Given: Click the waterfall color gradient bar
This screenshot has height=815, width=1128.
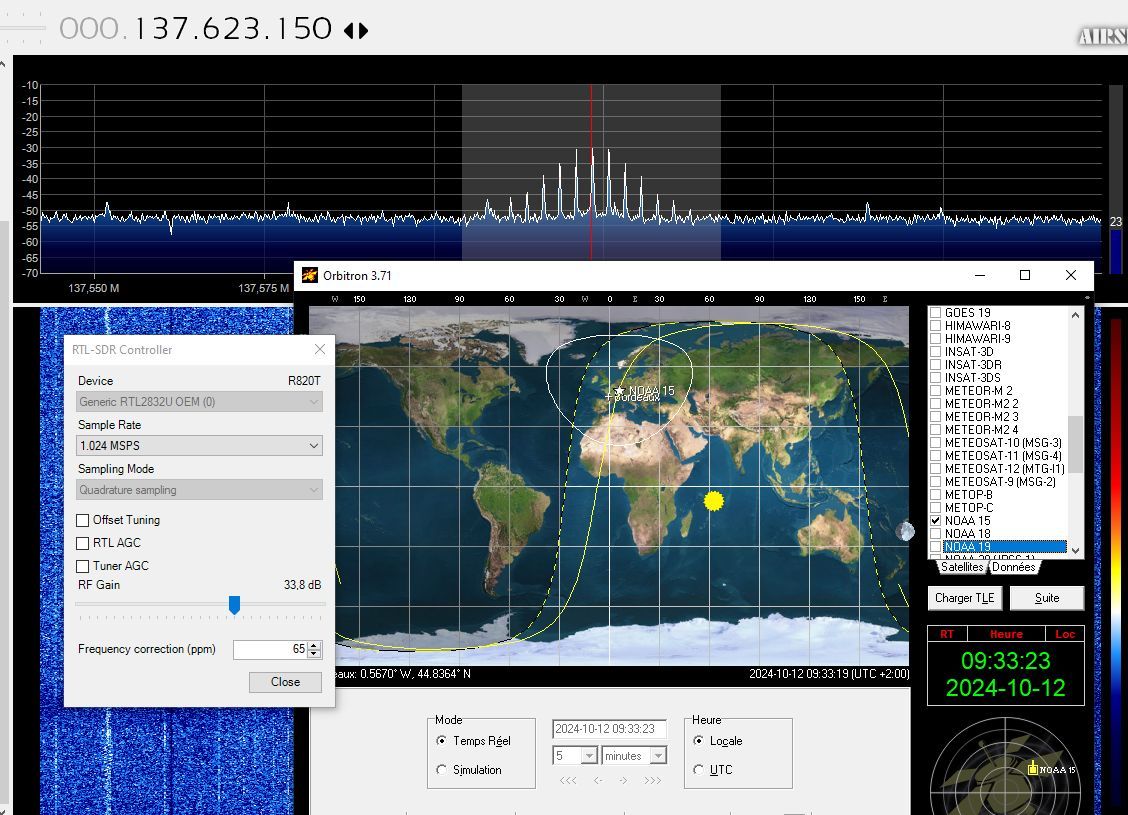Looking at the screenshot, I should [x=1116, y=561].
